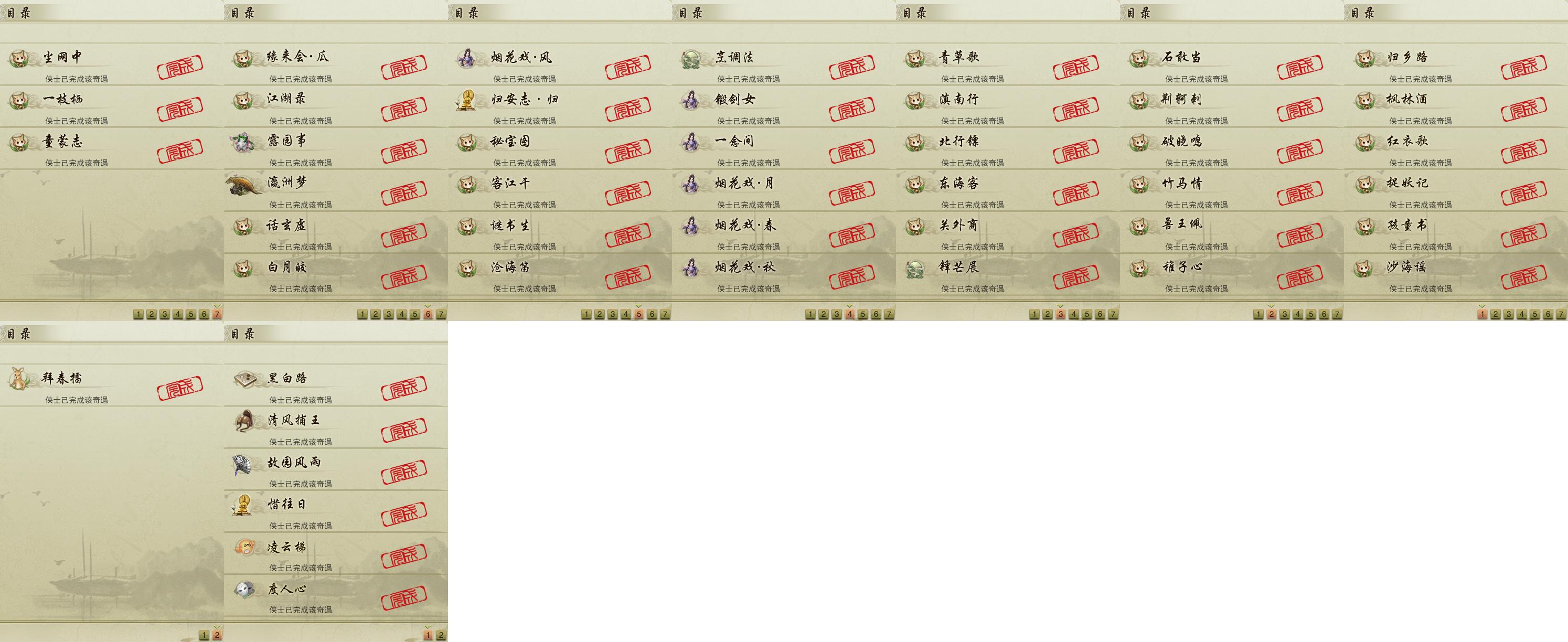The height and width of the screenshot is (642, 1568).
Task: Click the white mask icon beside 度人心
Action: 244,589
